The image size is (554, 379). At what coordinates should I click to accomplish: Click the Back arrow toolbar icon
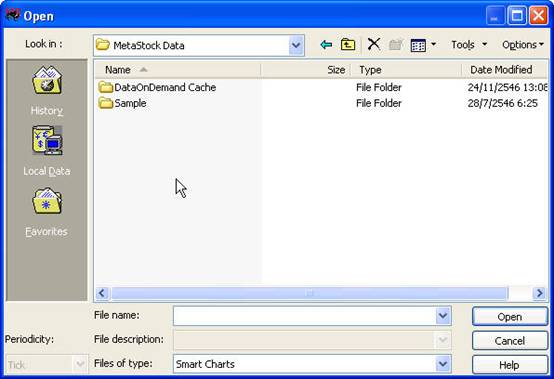point(326,45)
